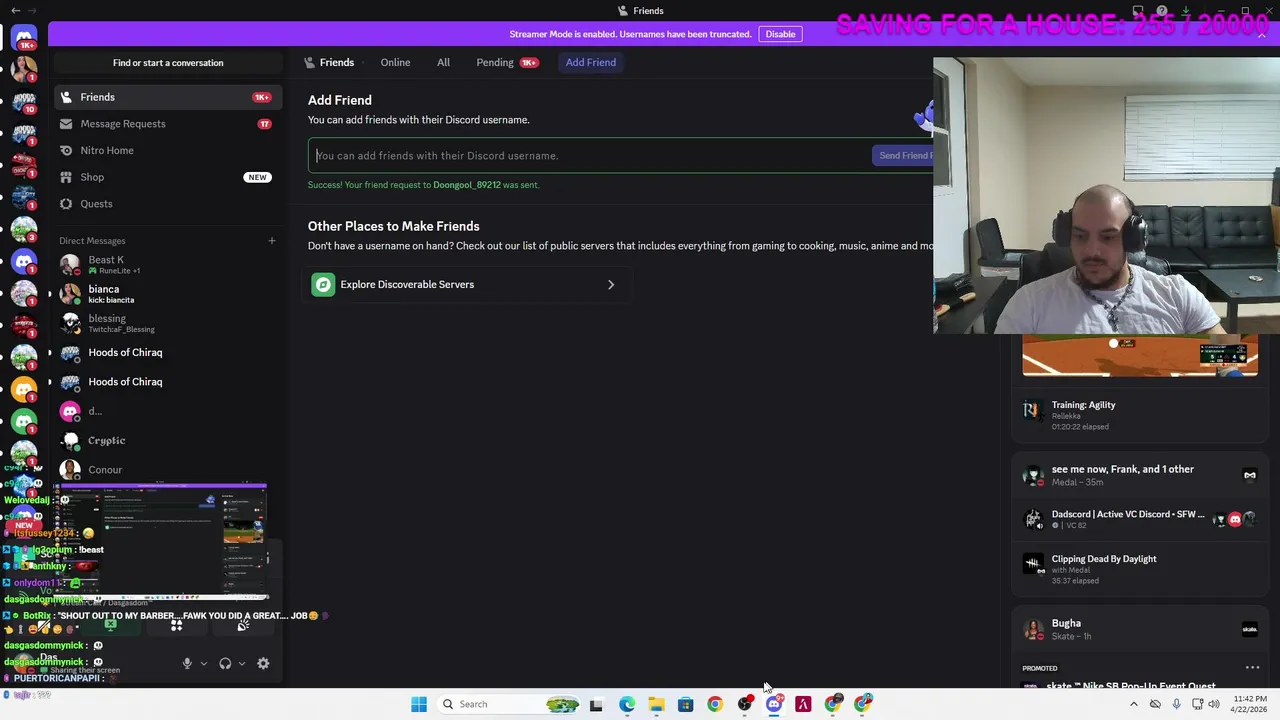Open the soundboard icon button
Screen dimensions: 1280x720
pyautogui.click(x=243, y=626)
